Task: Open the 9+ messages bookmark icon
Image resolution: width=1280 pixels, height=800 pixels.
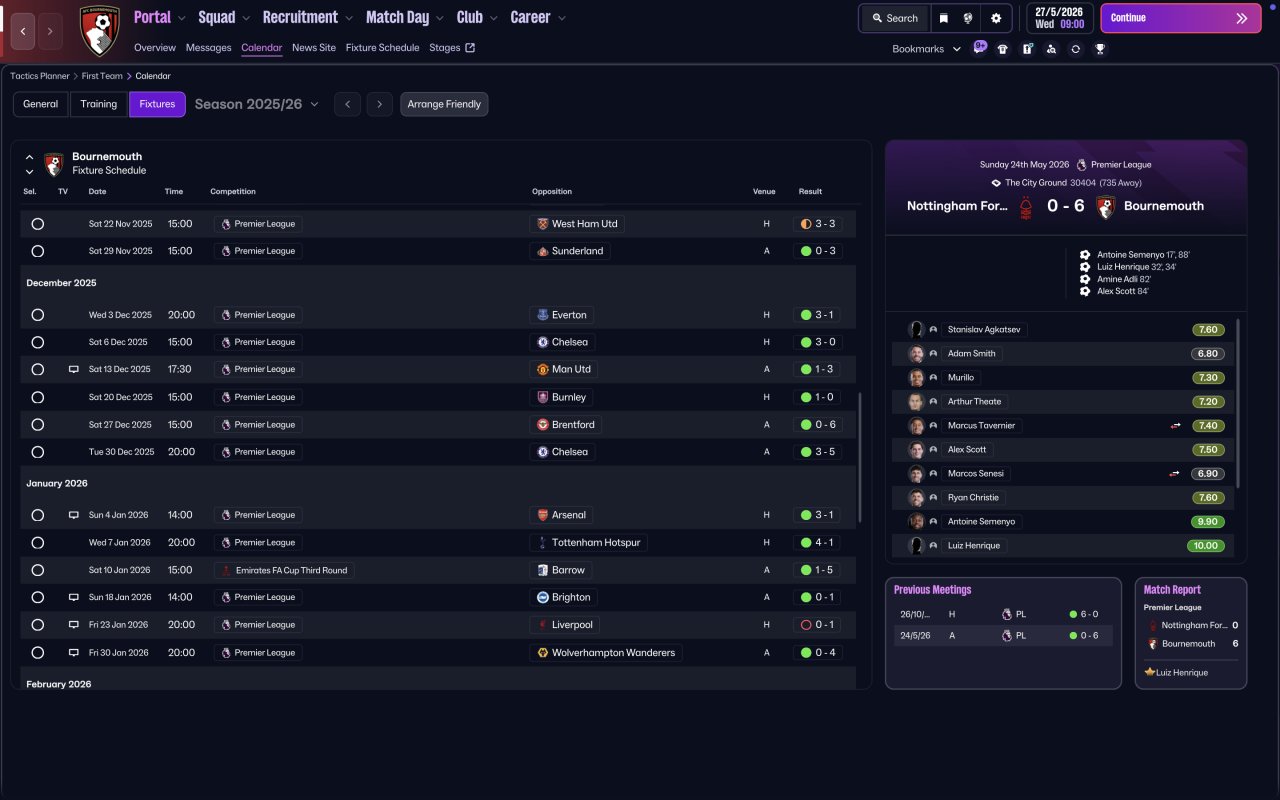Action: coord(980,48)
